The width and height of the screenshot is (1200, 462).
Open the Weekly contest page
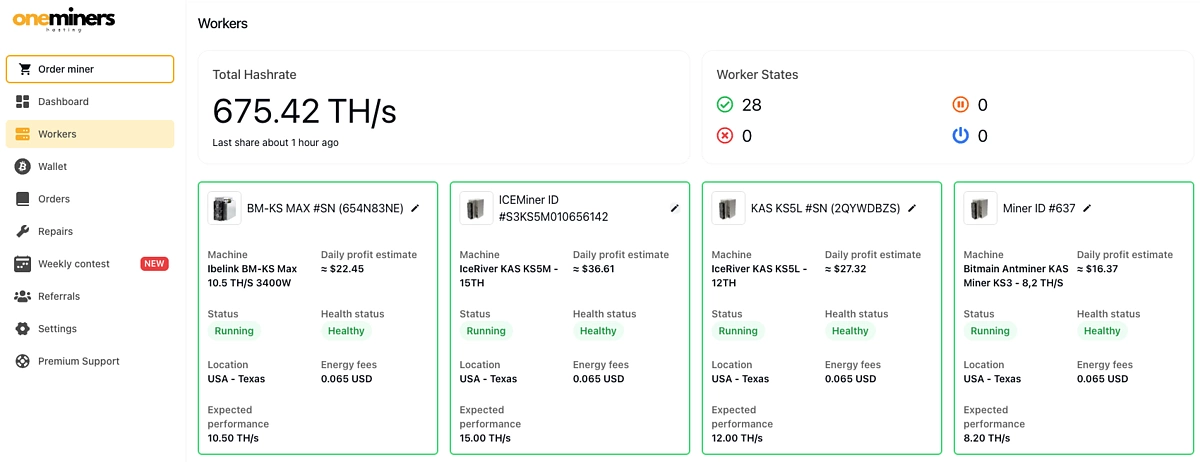(90, 264)
